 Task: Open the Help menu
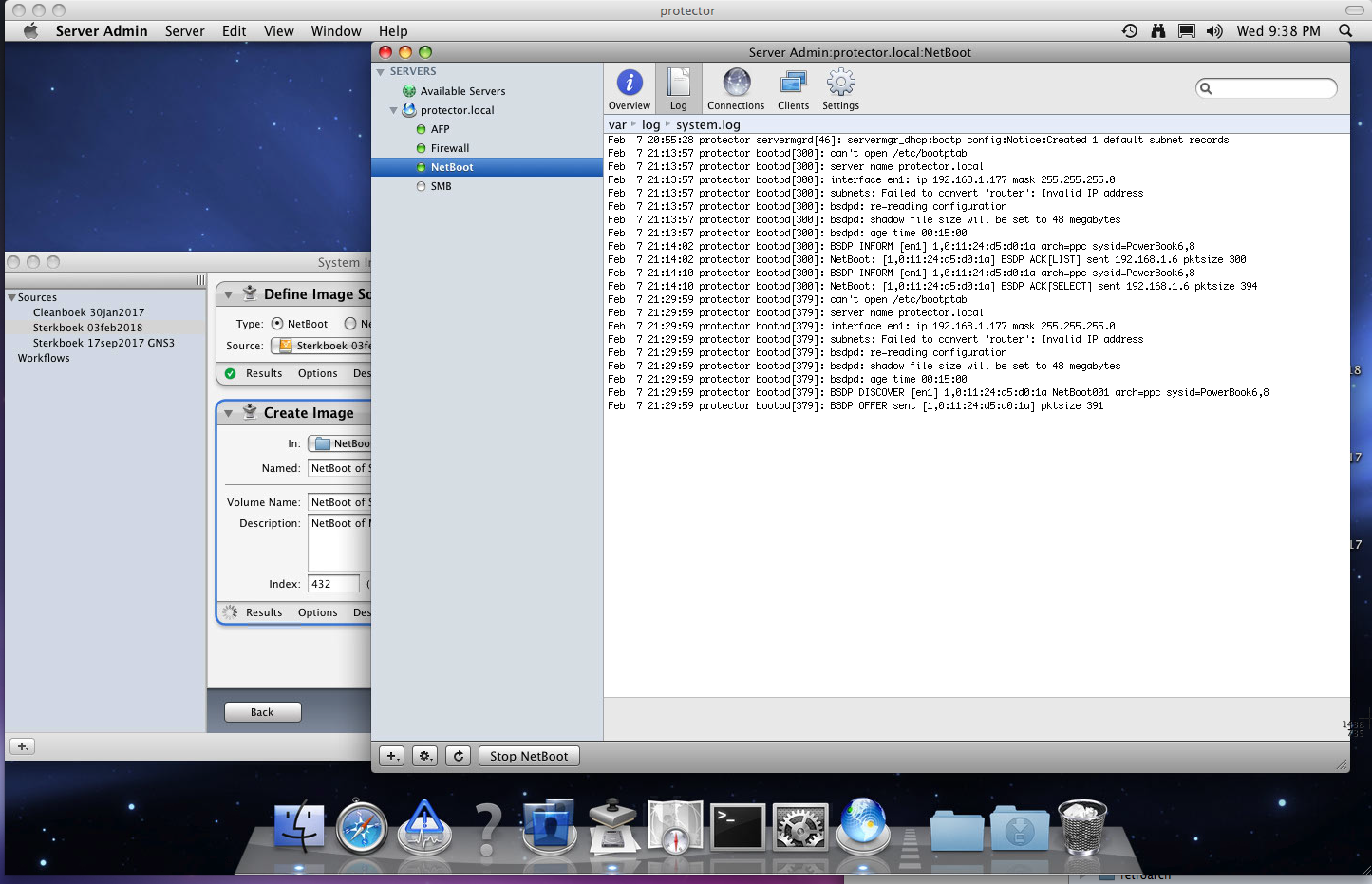coord(393,31)
